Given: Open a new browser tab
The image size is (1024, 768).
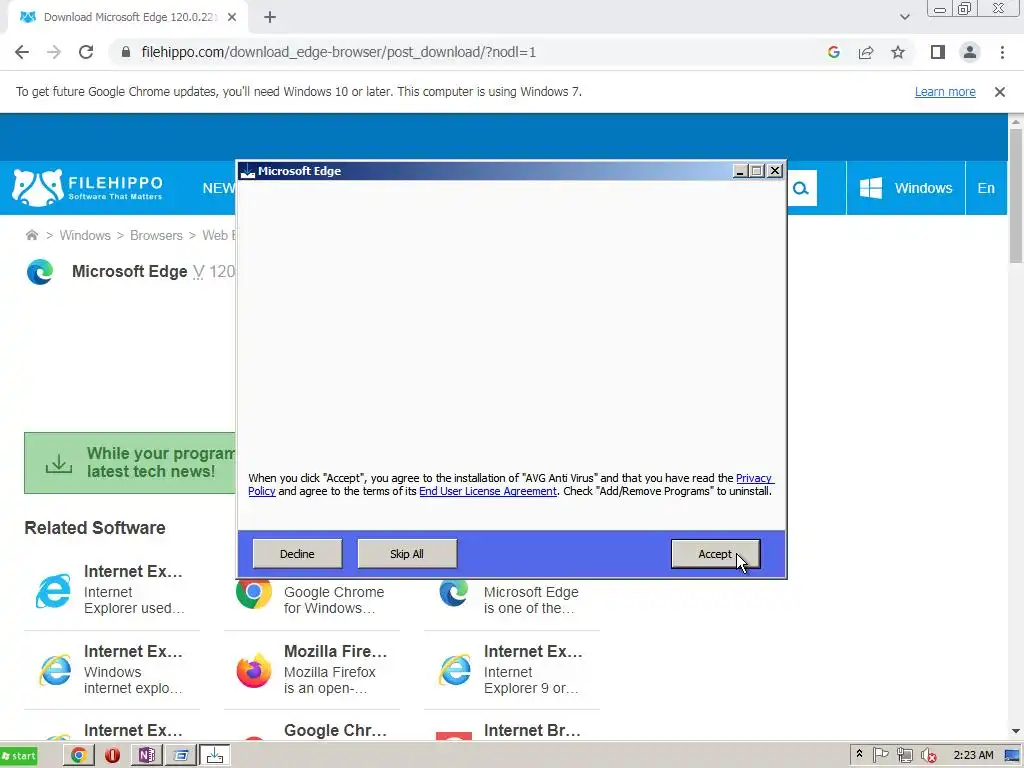Looking at the screenshot, I should click(270, 18).
